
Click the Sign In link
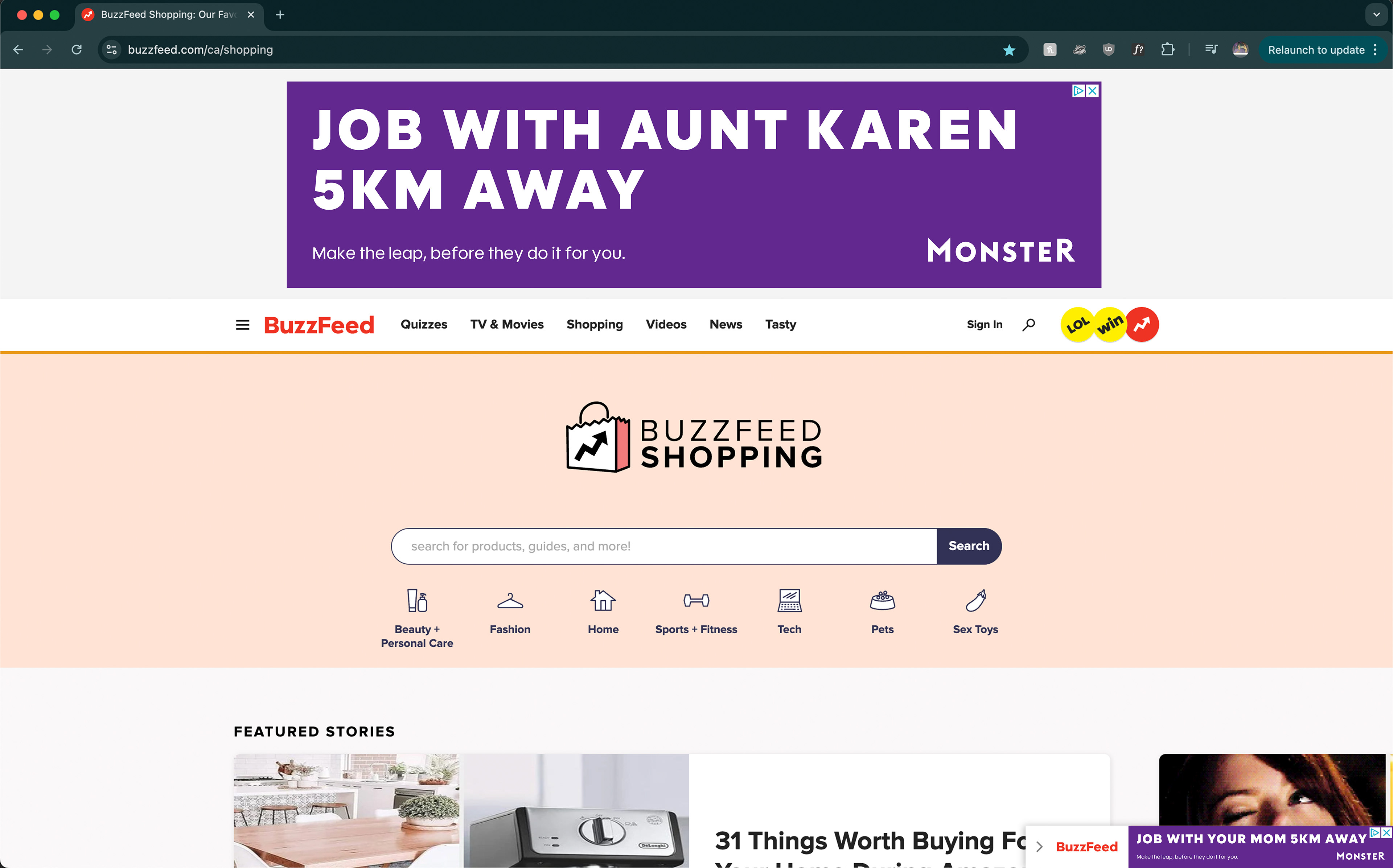point(984,325)
